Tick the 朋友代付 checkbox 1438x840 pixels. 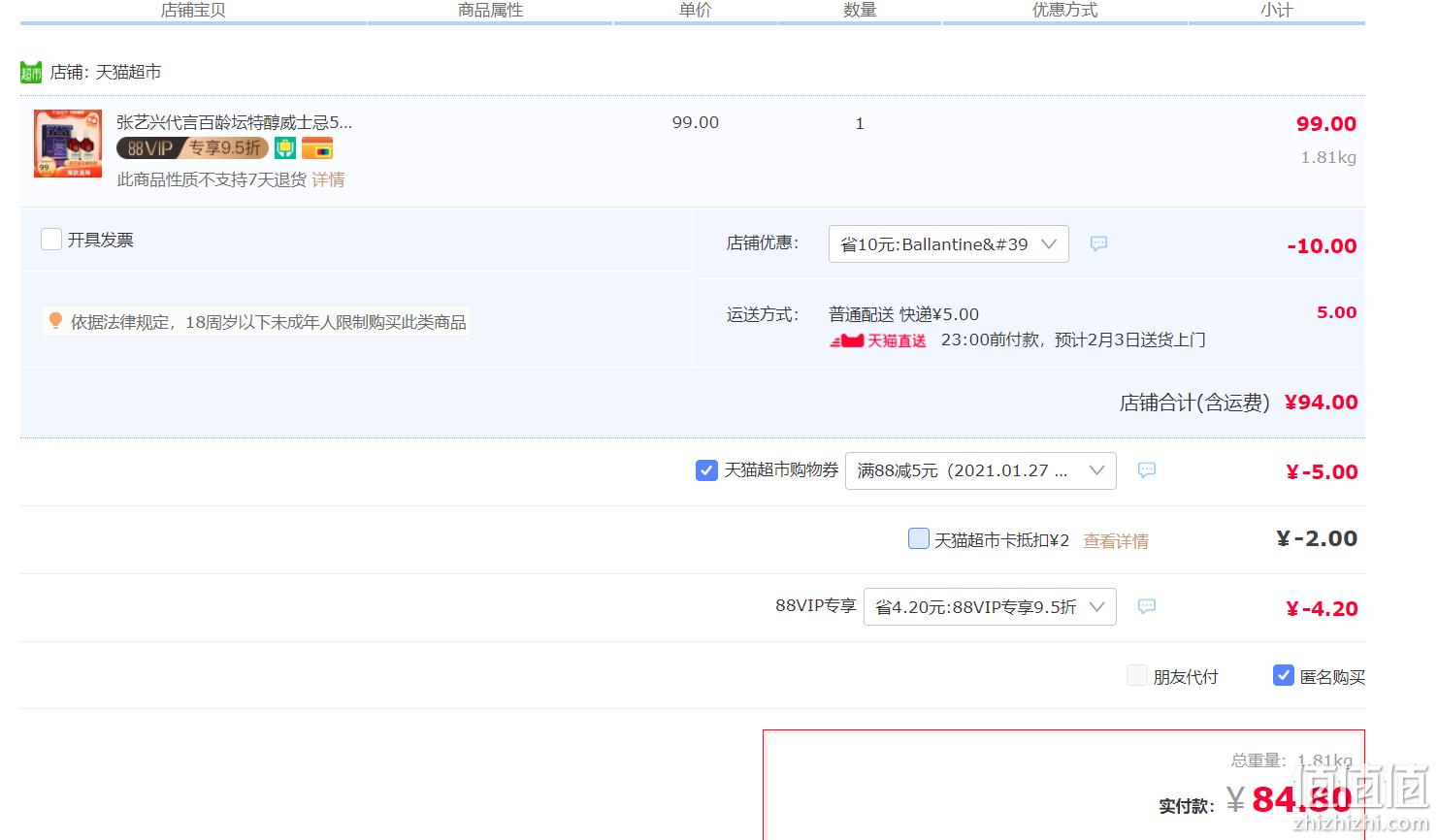[1137, 675]
